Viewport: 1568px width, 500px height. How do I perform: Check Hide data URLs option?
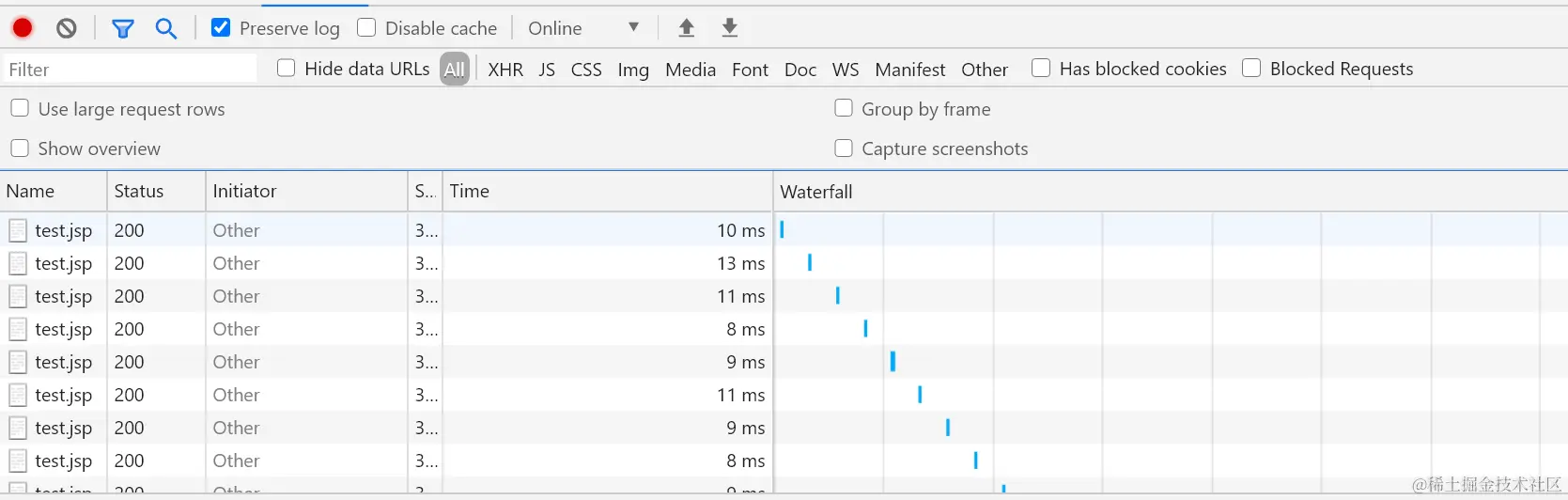coord(287,69)
